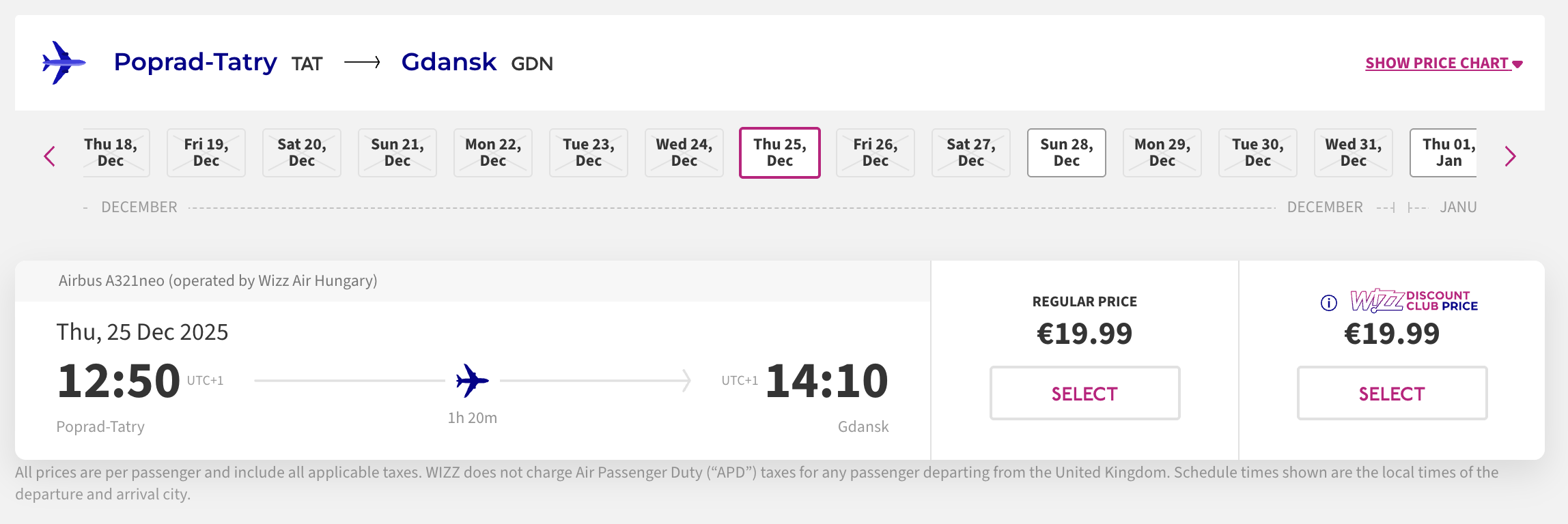Click the previous dates left chevron

pos(49,156)
